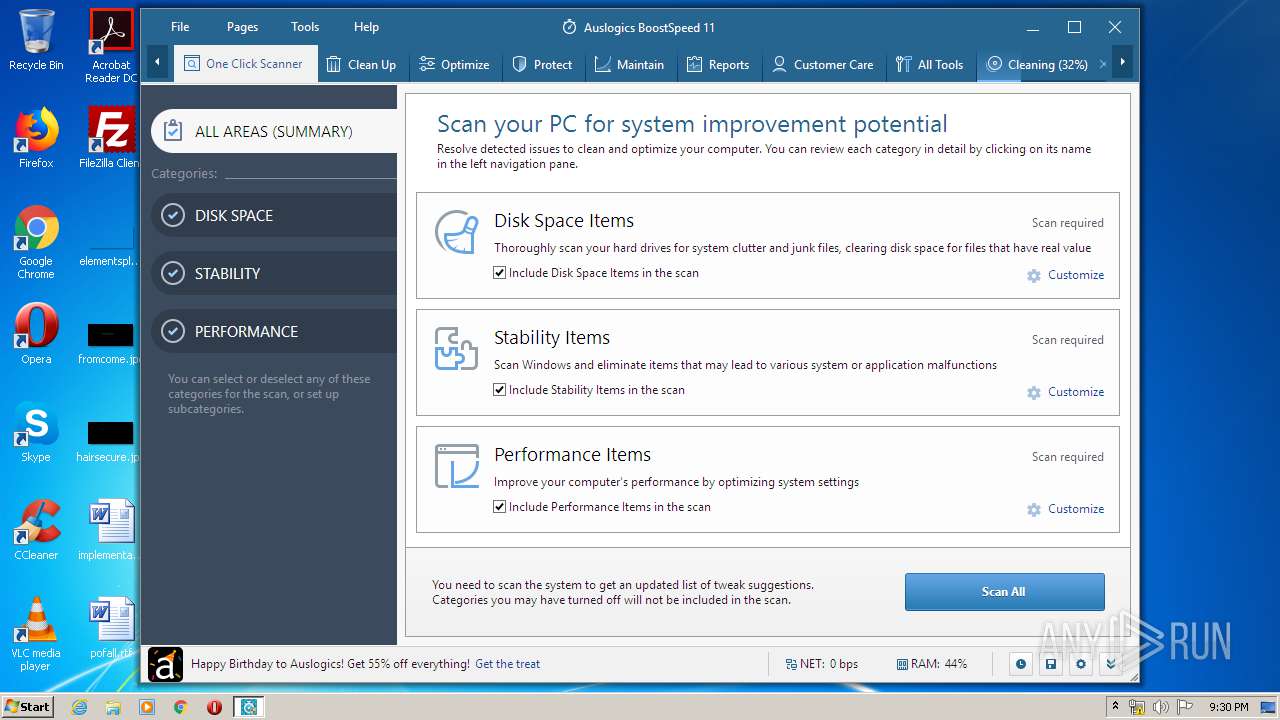Click the volume speaker tray icon
This screenshot has width=1280, height=720.
point(1160,707)
